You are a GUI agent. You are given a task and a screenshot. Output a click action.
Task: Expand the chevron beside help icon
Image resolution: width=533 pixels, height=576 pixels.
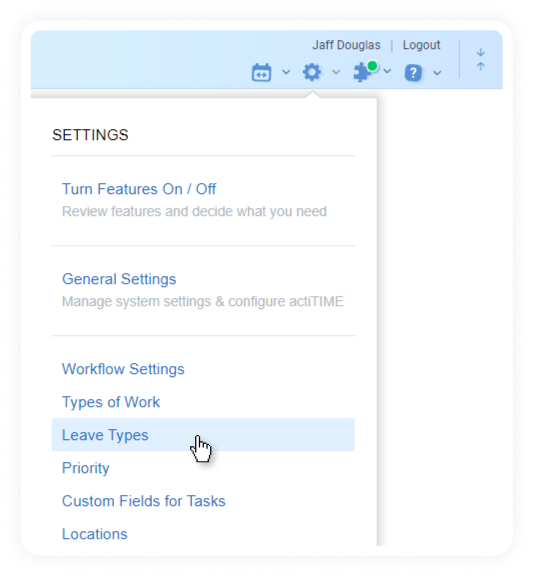[x=437, y=73]
